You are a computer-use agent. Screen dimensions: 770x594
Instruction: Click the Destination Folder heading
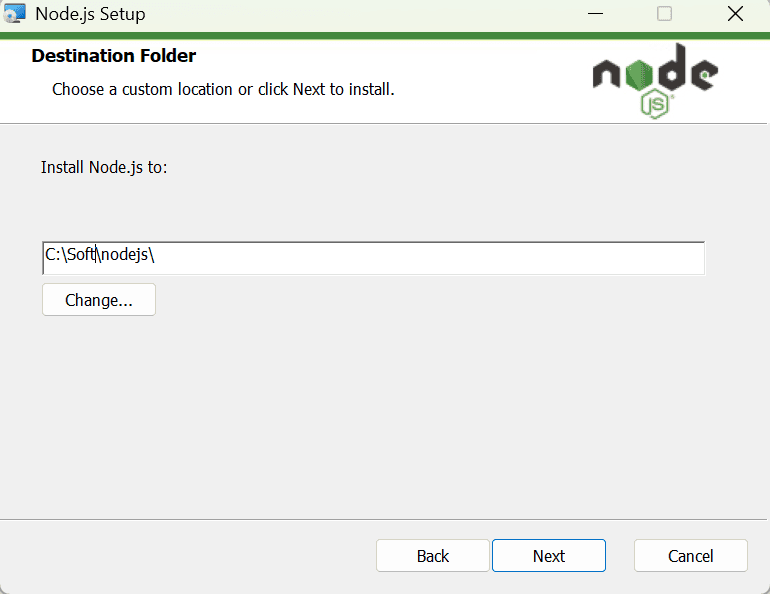click(114, 55)
